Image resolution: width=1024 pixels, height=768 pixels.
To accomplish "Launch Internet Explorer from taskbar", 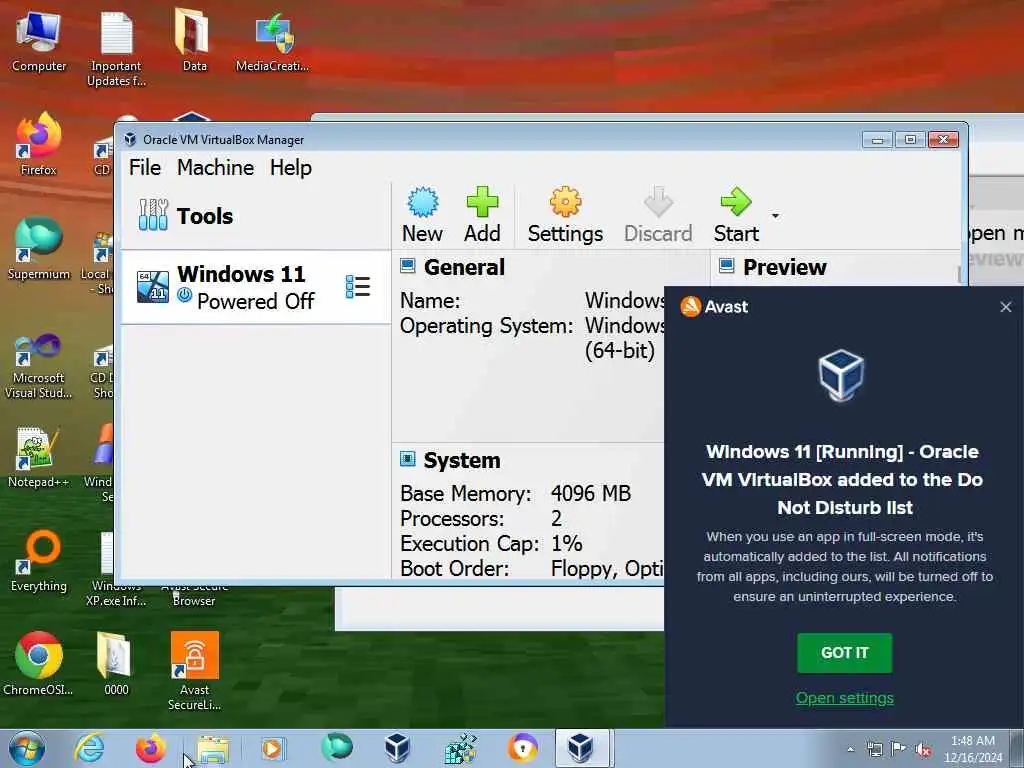I will pyautogui.click(x=89, y=748).
